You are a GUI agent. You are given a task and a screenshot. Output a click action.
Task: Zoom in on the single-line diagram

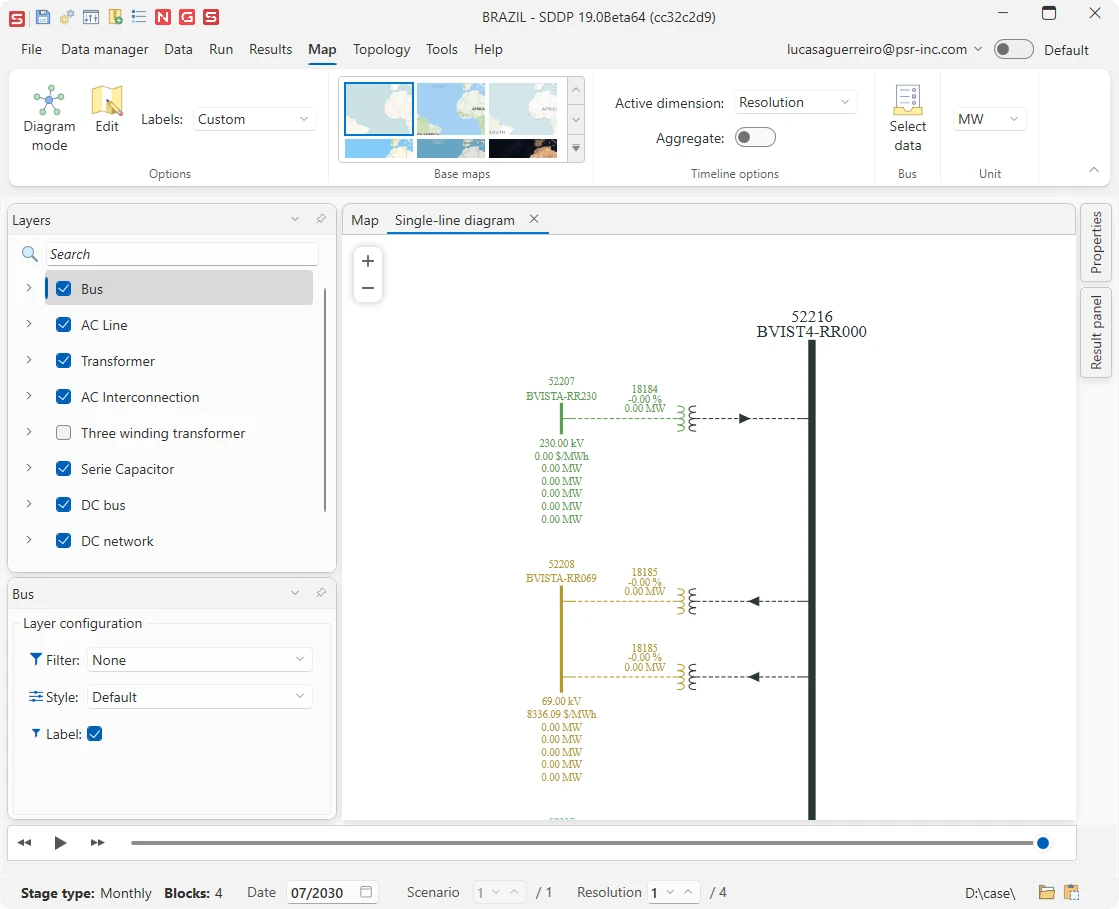(368, 261)
